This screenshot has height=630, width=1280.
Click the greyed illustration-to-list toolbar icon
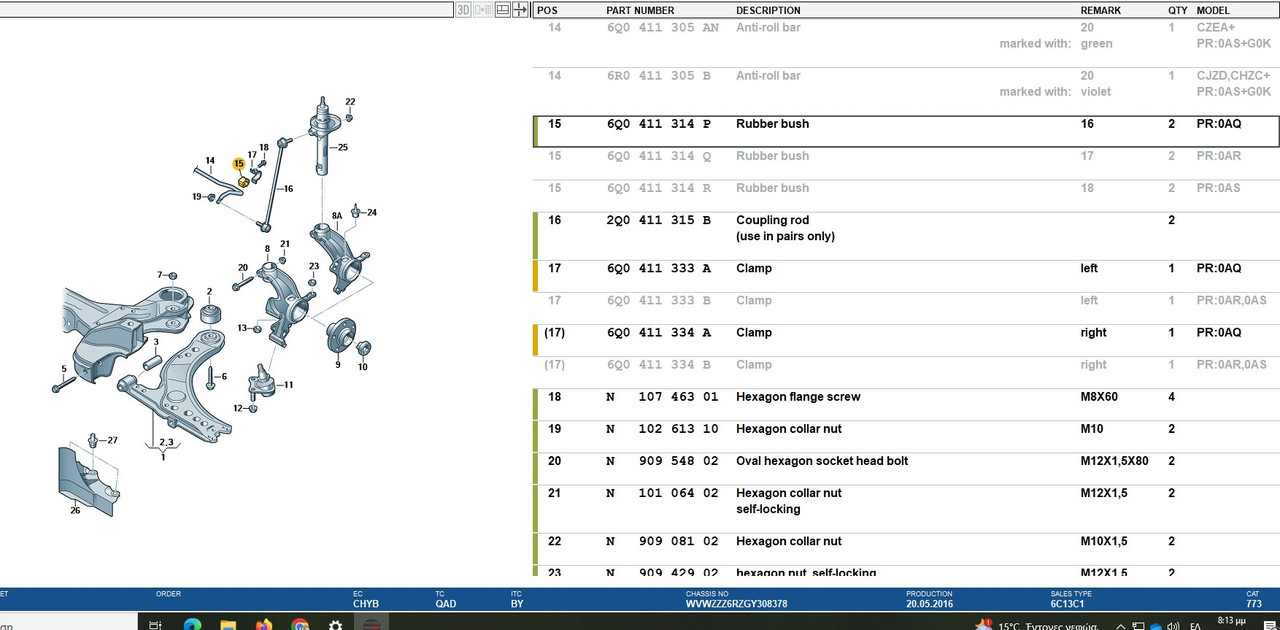483,10
